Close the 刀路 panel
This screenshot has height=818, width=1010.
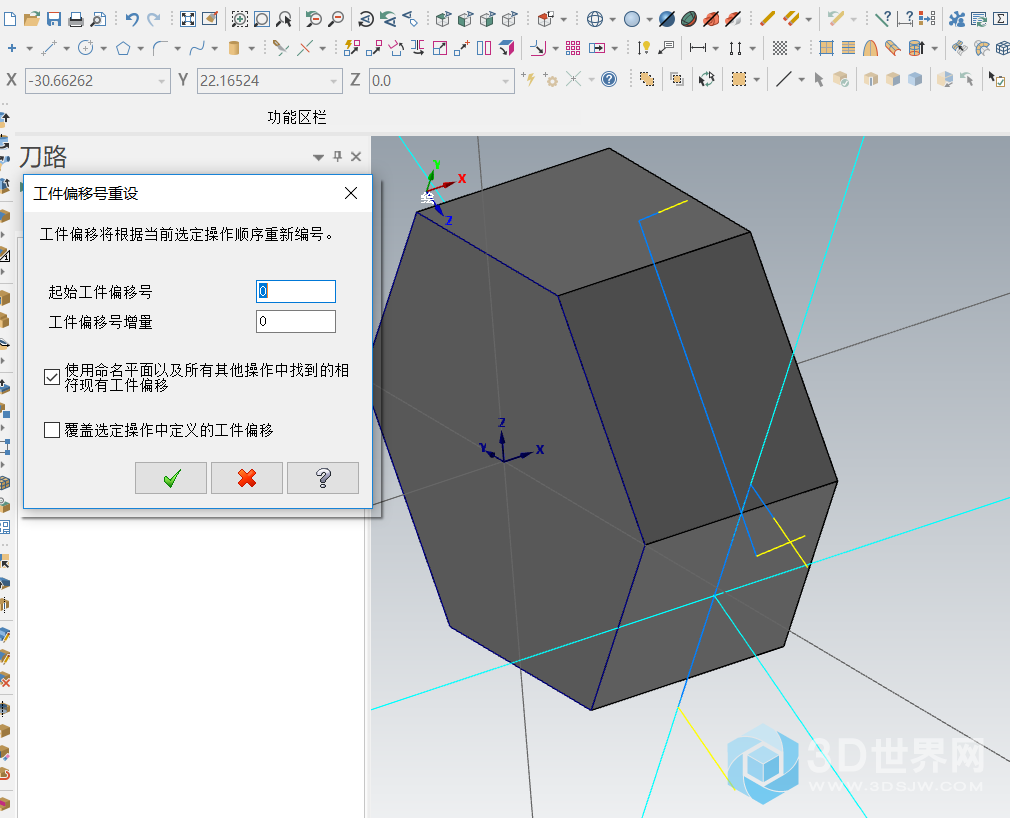coord(356,157)
